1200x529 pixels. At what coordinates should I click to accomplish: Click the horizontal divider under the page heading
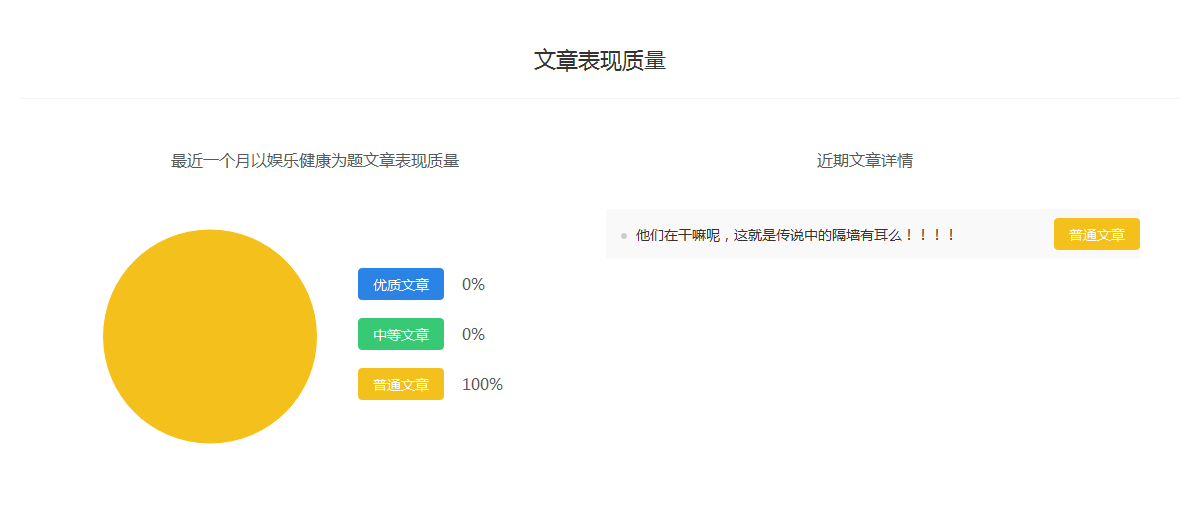coord(600,98)
